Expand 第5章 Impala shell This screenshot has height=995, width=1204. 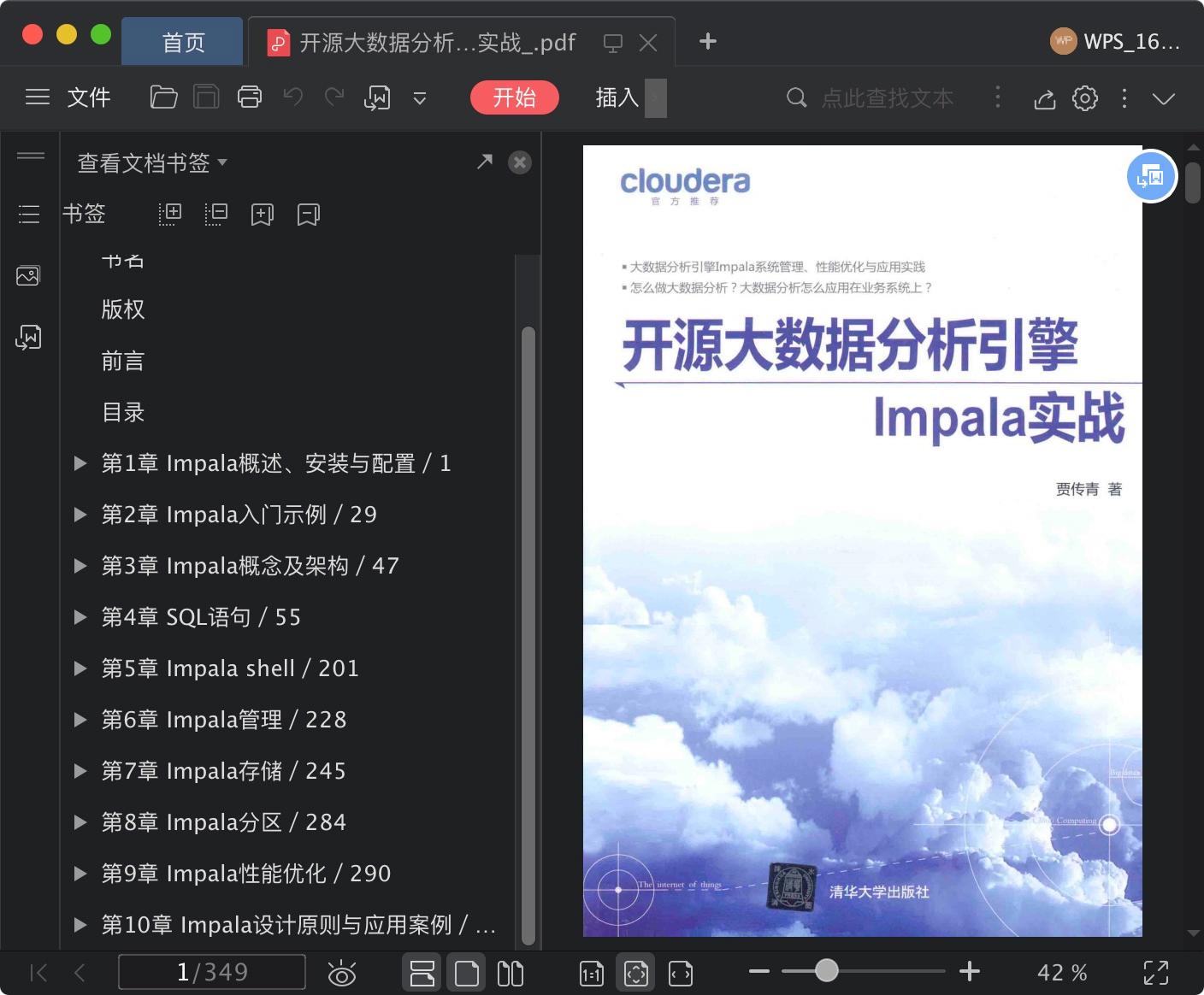[80, 668]
